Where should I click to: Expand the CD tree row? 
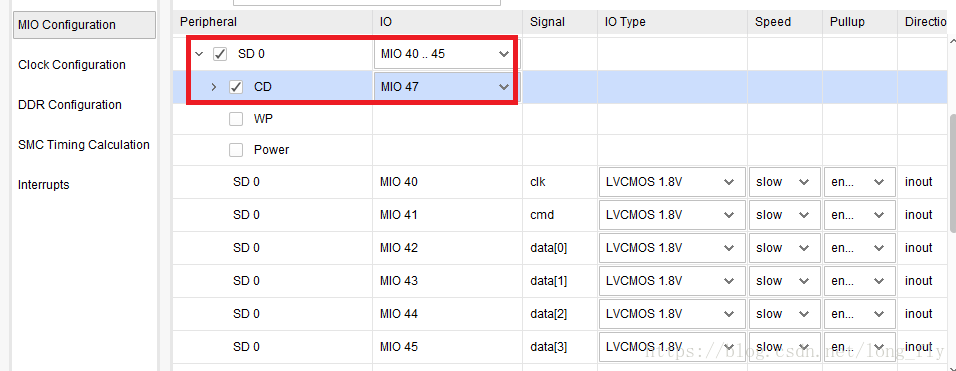click(x=213, y=87)
